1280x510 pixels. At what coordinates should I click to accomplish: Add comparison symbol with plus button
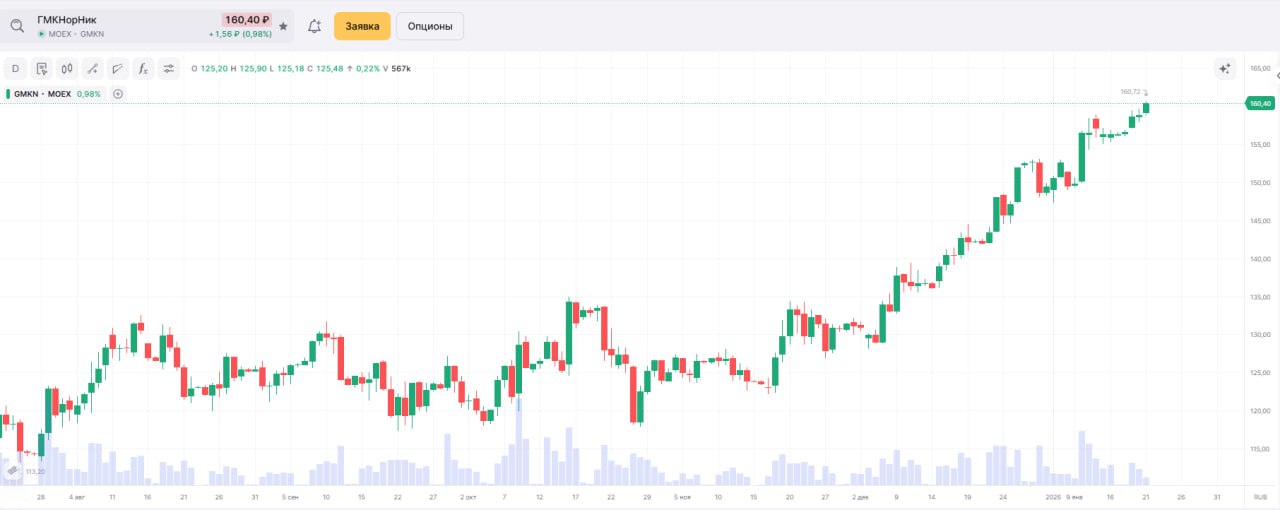point(118,94)
